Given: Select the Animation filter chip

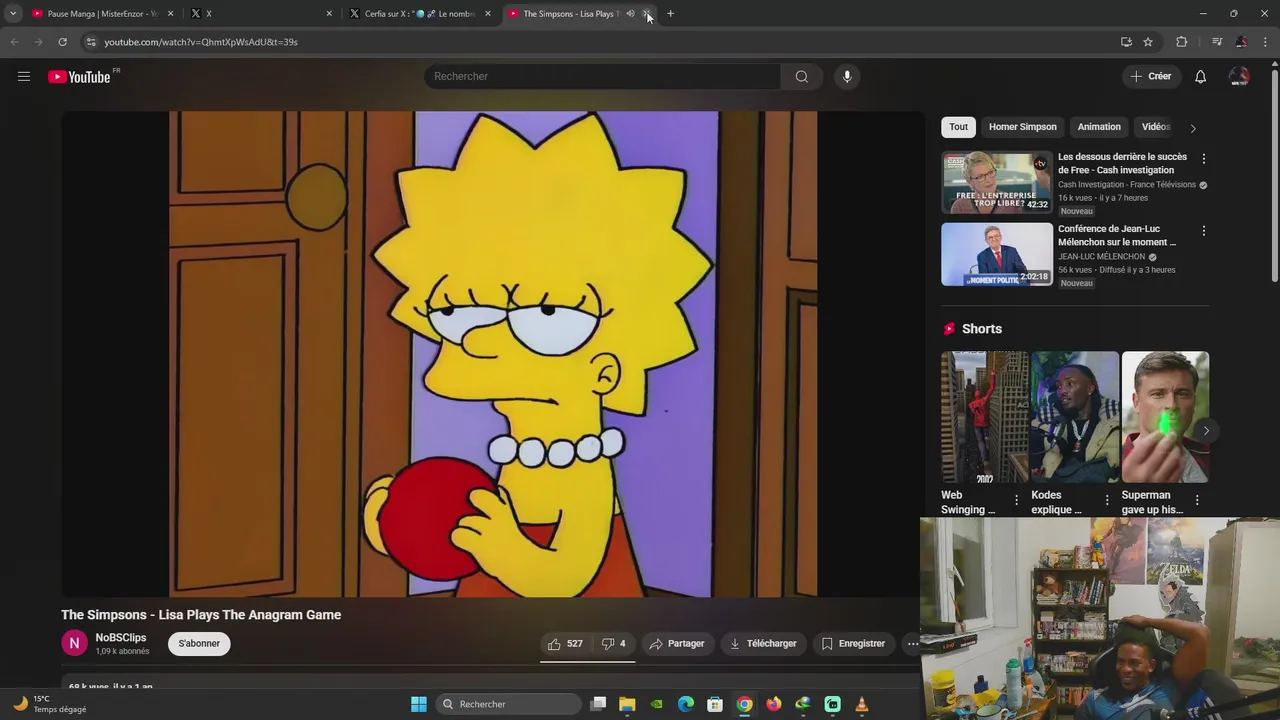Looking at the screenshot, I should [1099, 127].
